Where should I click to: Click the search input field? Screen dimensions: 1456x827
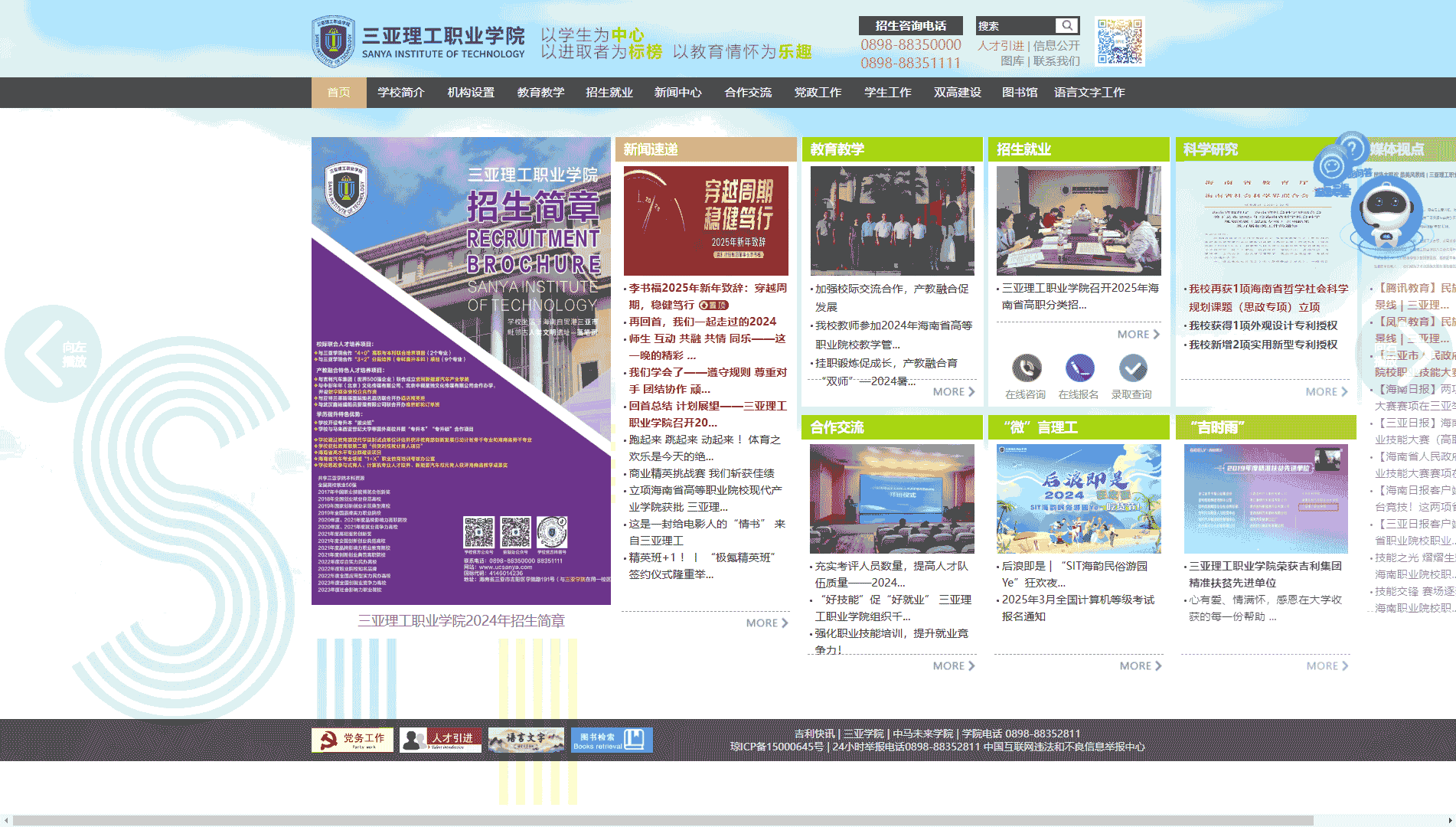(x=1017, y=25)
